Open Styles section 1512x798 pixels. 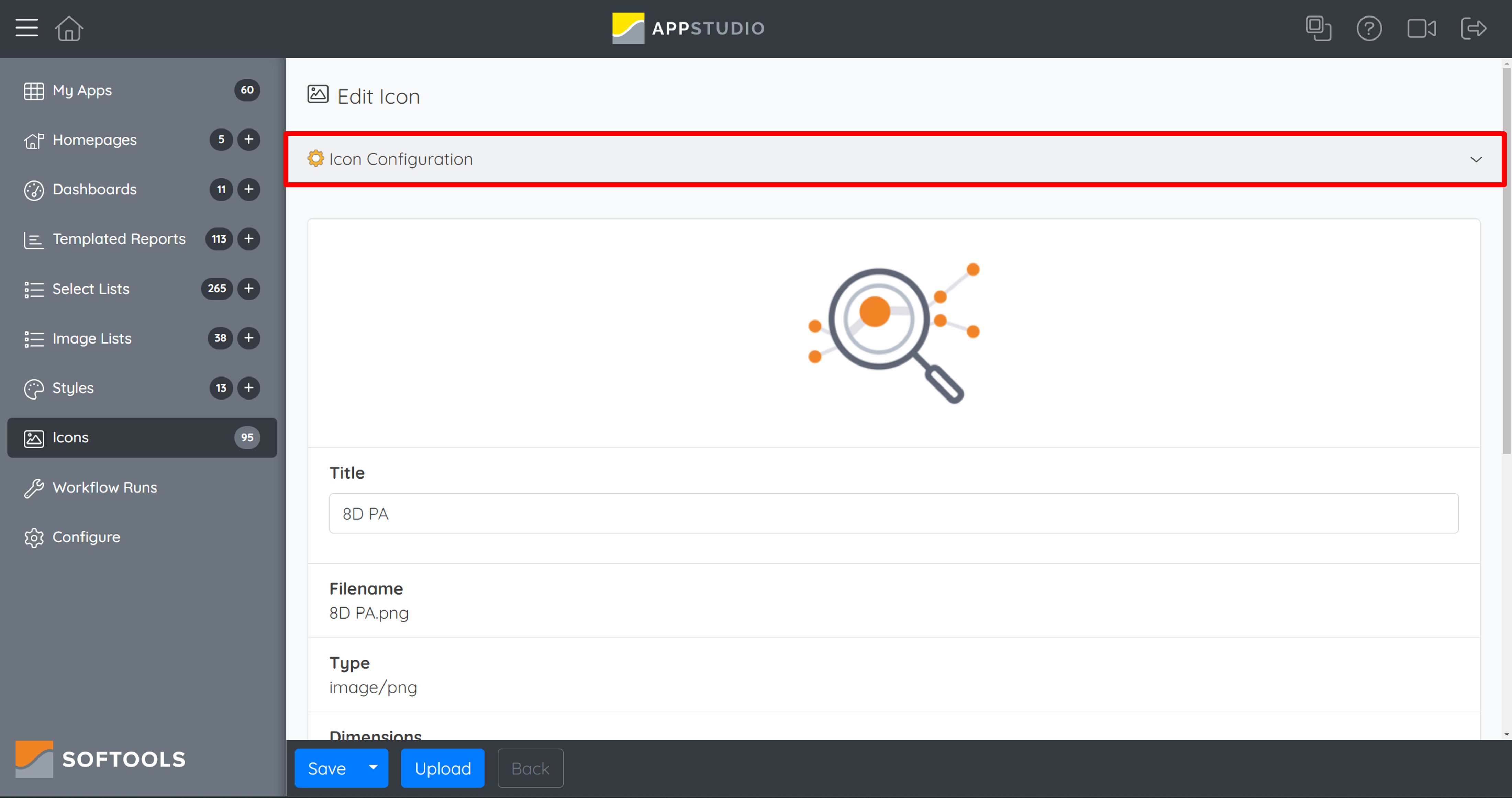click(73, 388)
